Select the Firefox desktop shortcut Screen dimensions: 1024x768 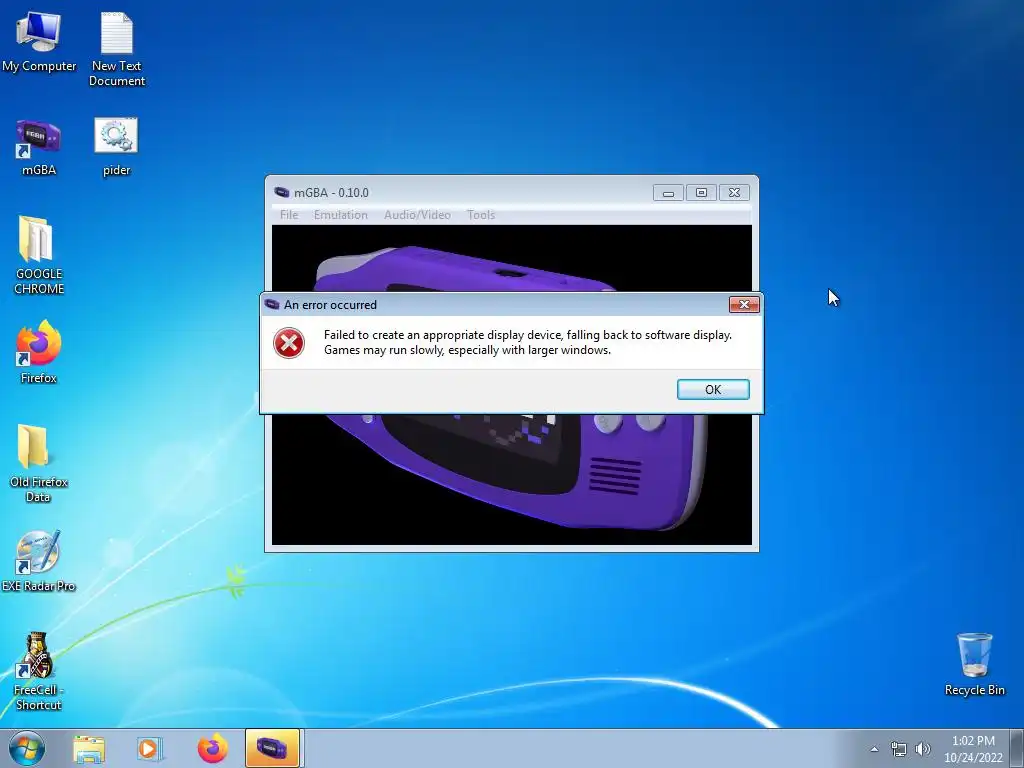coord(39,351)
